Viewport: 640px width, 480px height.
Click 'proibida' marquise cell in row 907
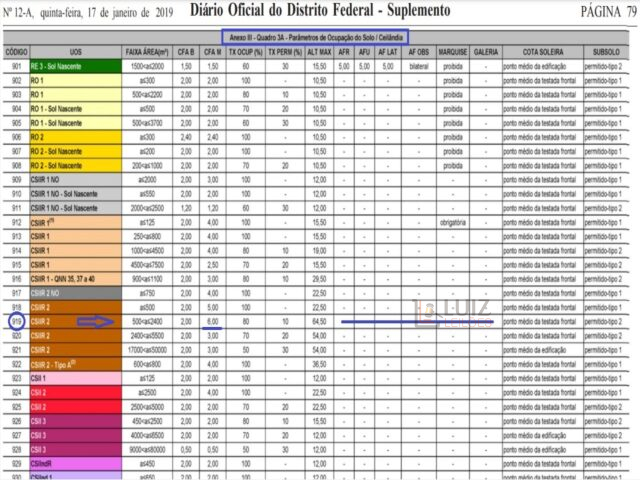pyautogui.click(x=453, y=151)
